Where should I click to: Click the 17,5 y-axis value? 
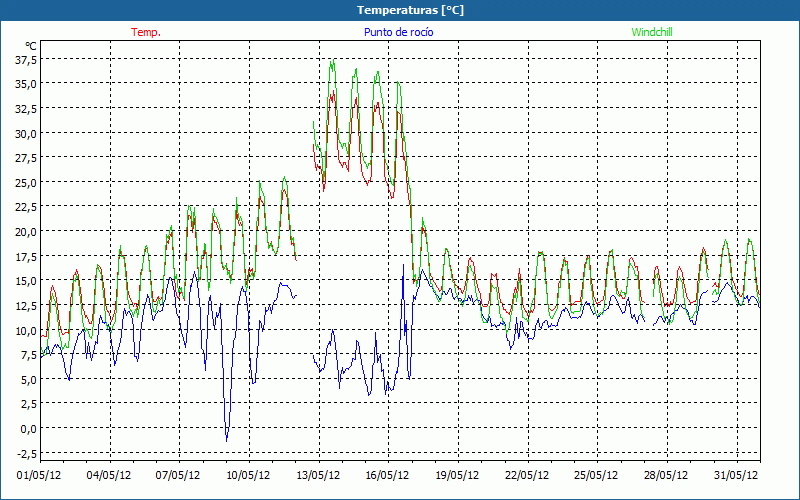pos(27,257)
